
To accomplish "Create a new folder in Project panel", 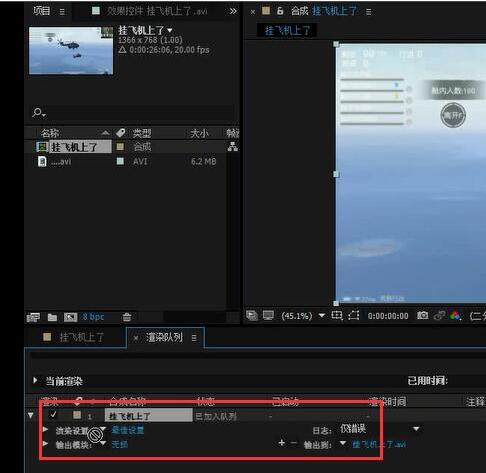I will (x=52, y=317).
